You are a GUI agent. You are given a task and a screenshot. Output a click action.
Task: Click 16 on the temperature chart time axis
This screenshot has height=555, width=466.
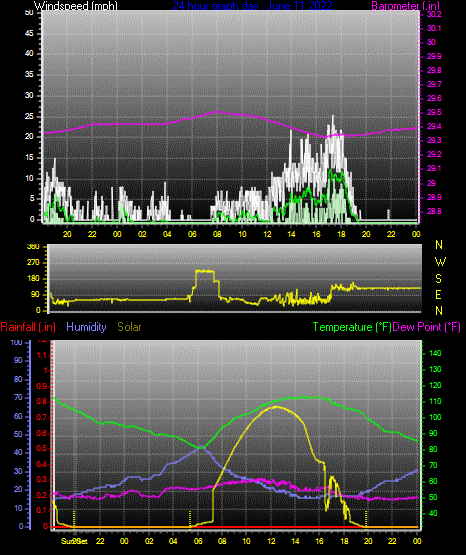pos(320,541)
